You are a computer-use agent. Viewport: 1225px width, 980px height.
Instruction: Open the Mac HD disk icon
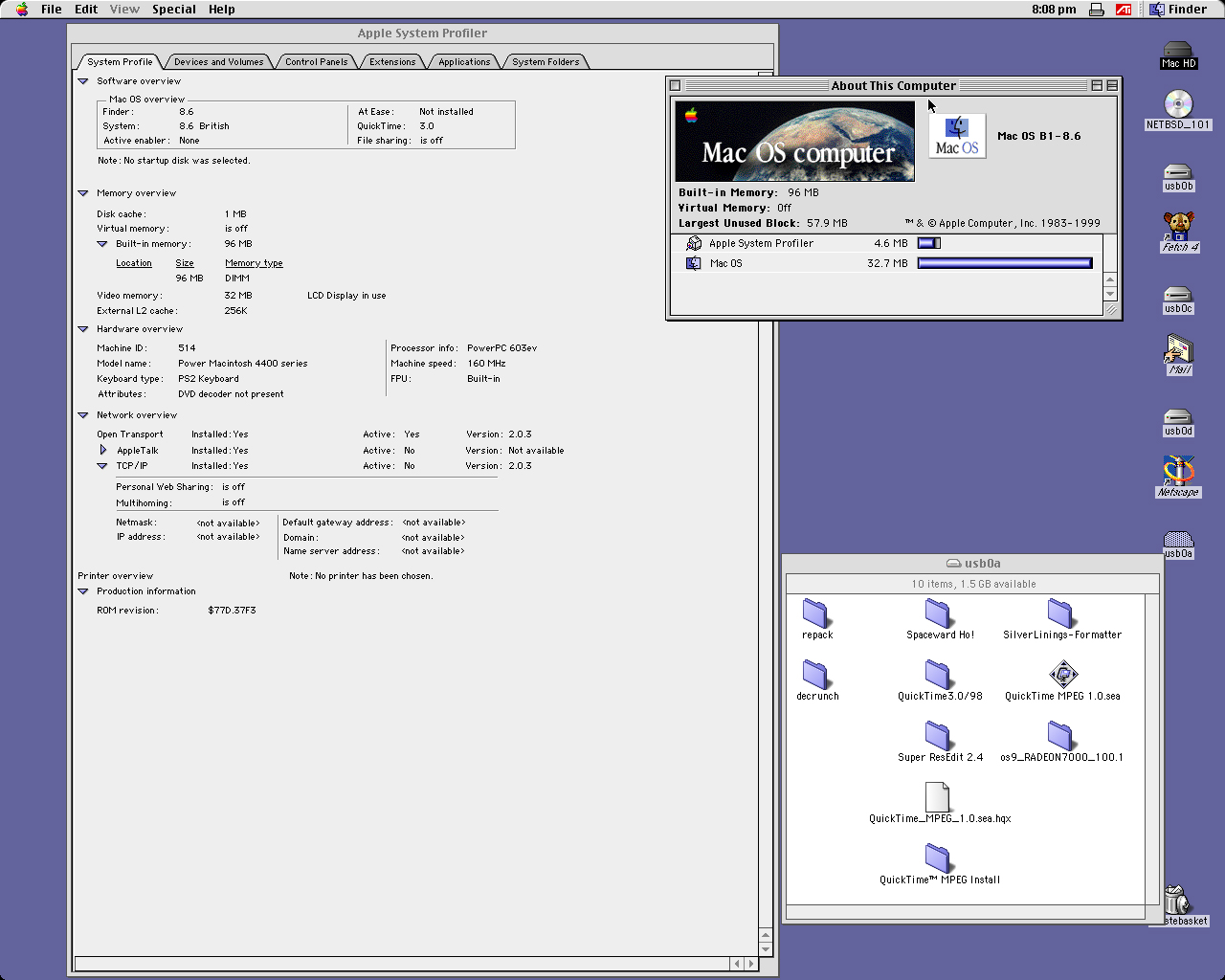pyautogui.click(x=1178, y=51)
